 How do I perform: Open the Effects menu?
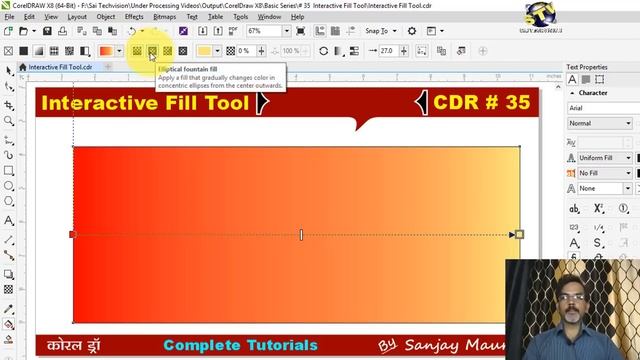(134, 17)
